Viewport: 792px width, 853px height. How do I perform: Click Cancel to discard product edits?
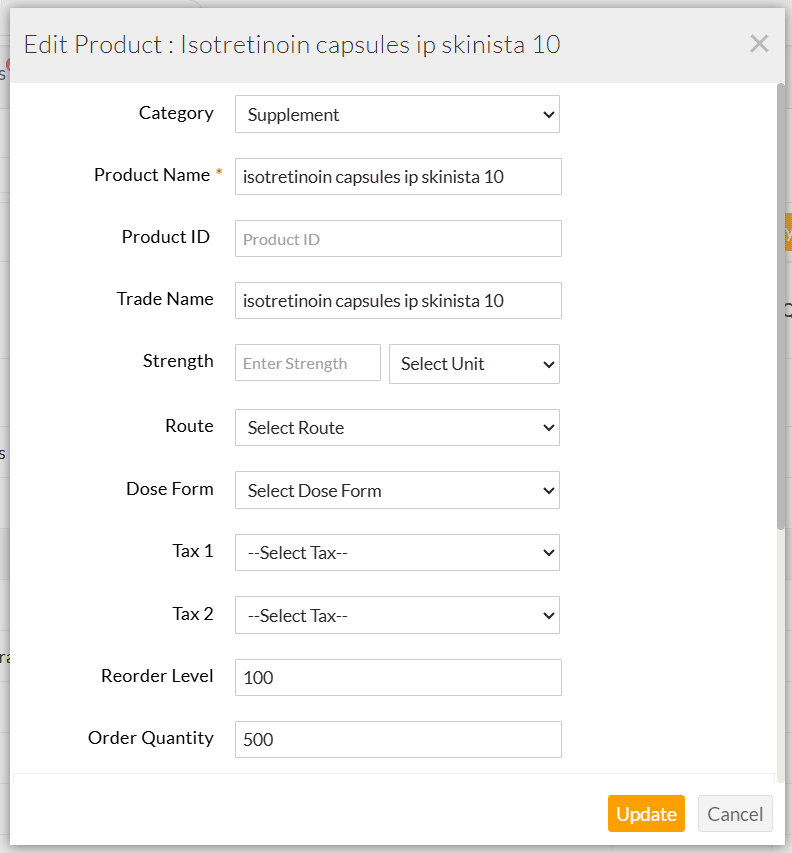pyautogui.click(x=735, y=813)
